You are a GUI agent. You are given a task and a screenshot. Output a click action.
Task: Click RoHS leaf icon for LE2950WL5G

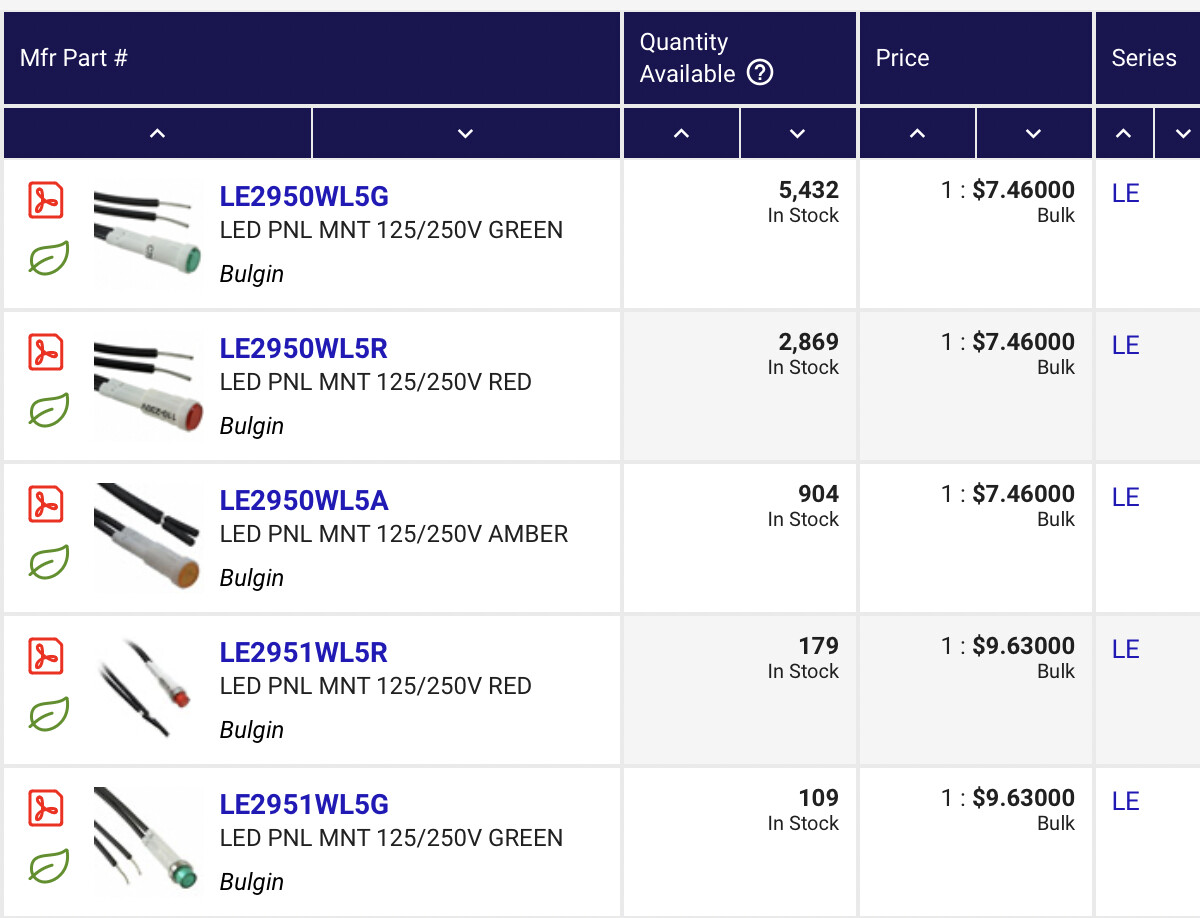[x=48, y=259]
